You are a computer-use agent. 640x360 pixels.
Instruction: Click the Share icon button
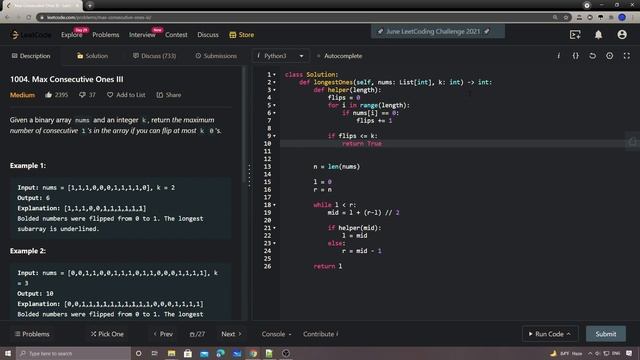(x=169, y=95)
